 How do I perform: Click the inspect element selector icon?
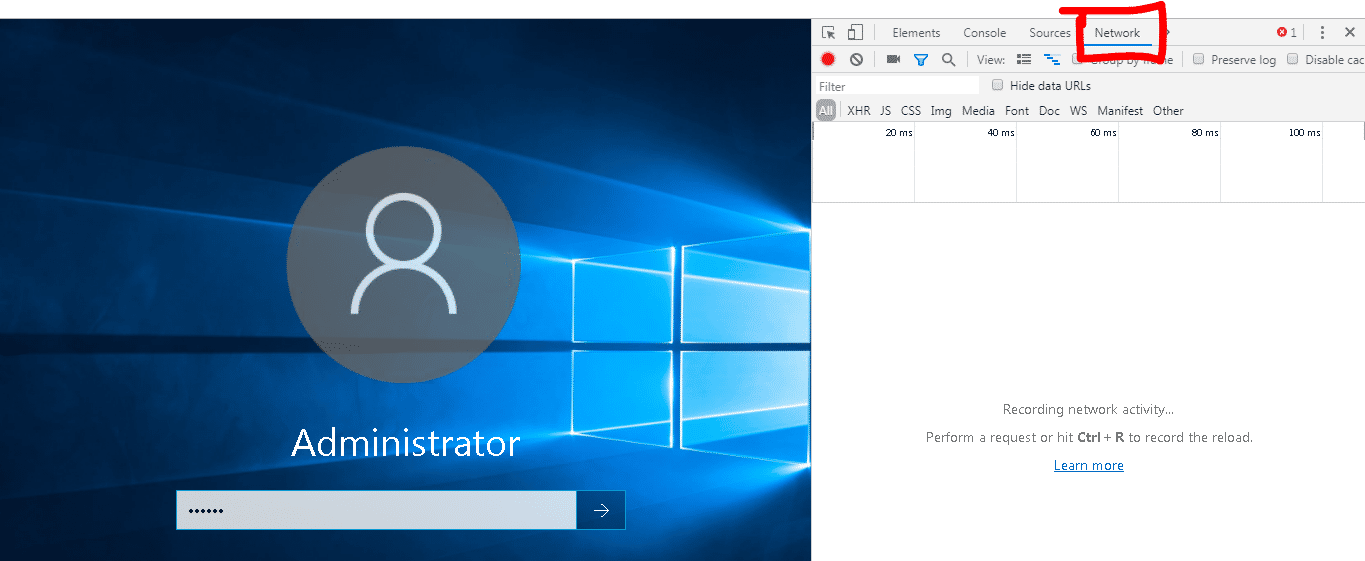[x=828, y=33]
